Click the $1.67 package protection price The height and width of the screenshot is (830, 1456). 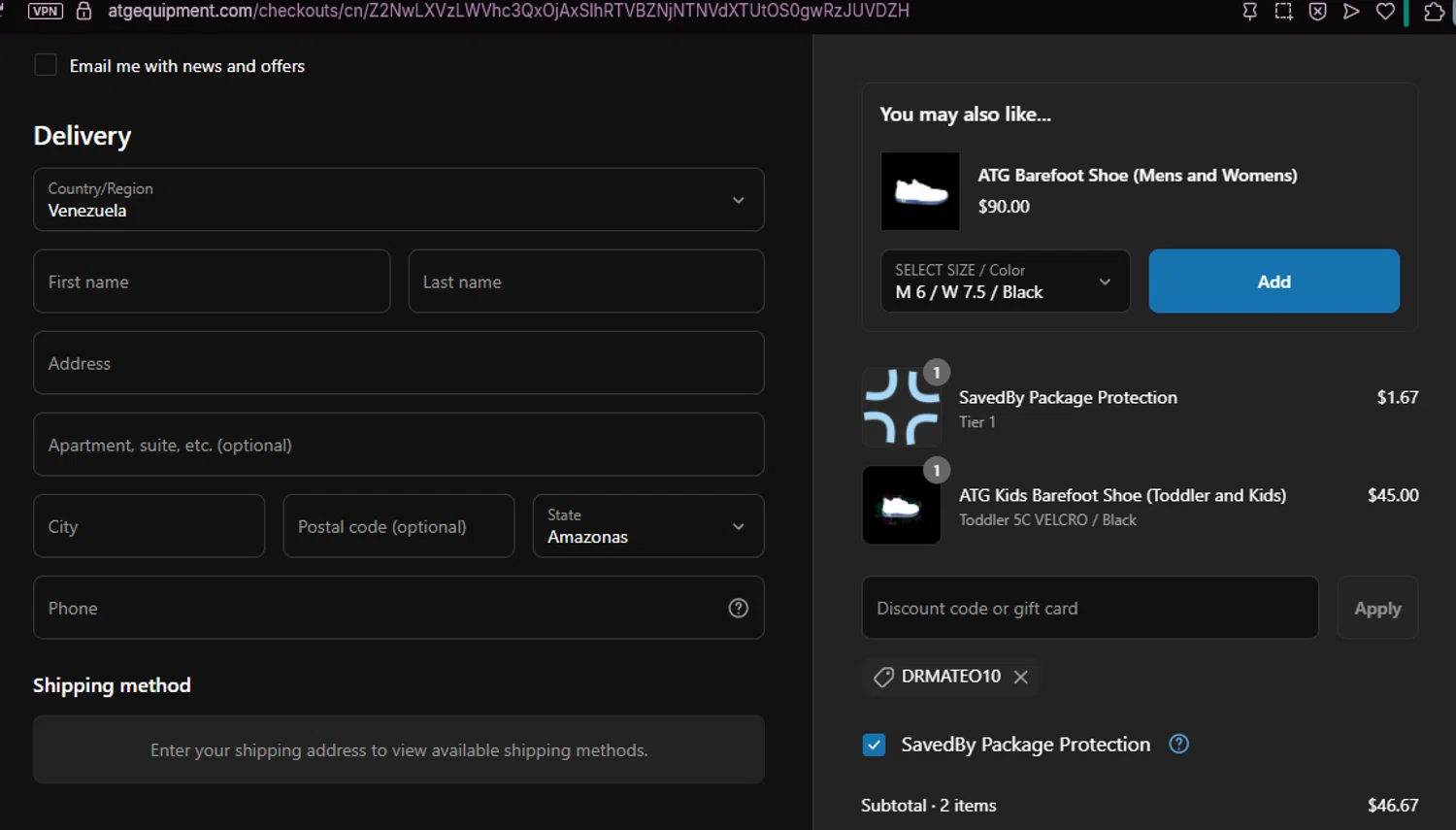click(1398, 397)
